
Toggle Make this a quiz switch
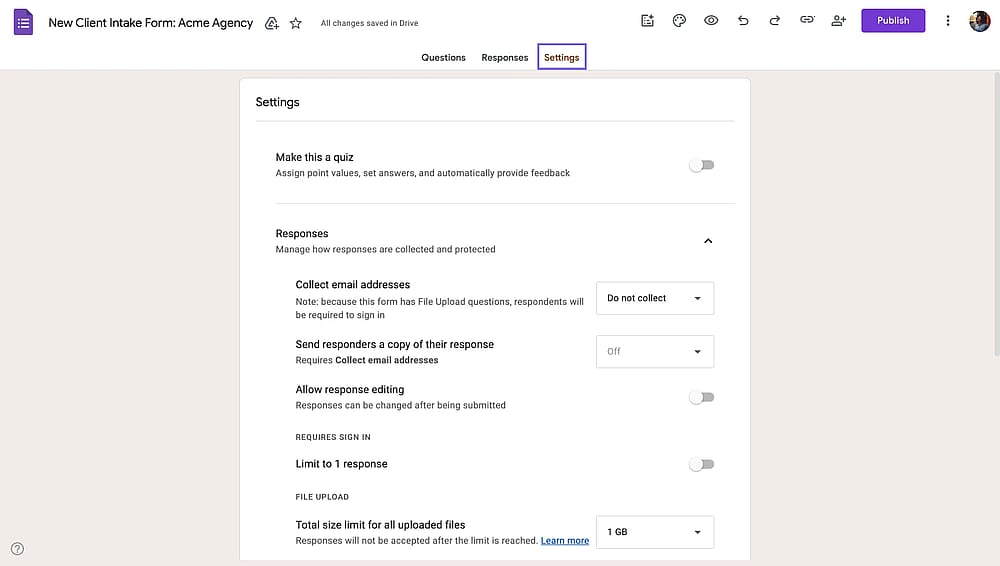coord(702,165)
